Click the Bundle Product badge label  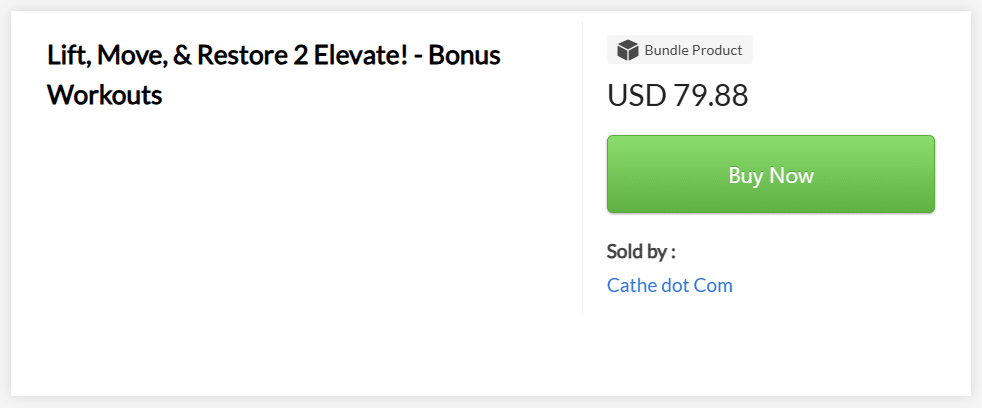click(x=692, y=50)
